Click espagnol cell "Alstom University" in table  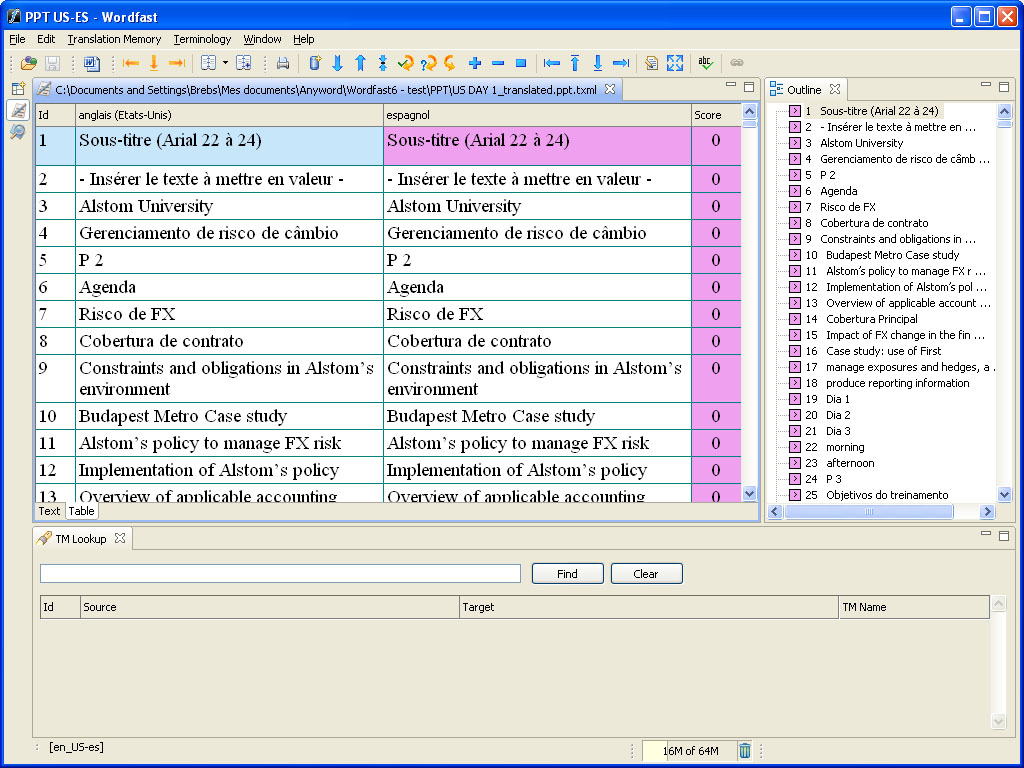(x=537, y=206)
